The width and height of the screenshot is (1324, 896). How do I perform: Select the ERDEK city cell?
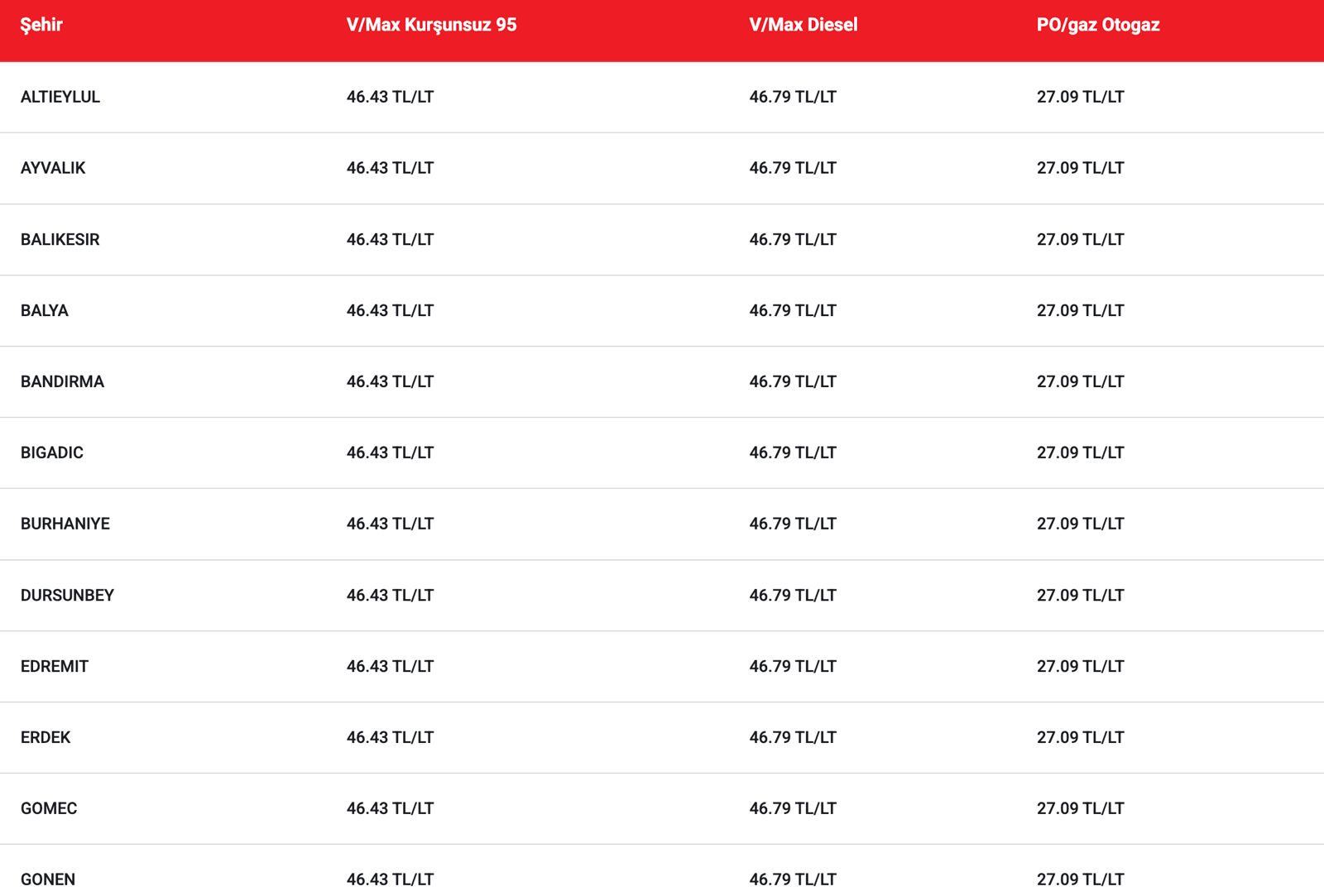(x=46, y=737)
